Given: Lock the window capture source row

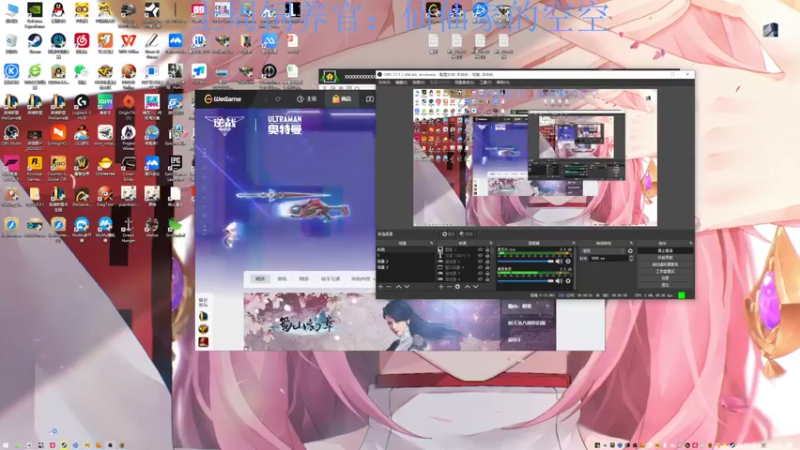Looking at the screenshot, I should tap(487, 267).
